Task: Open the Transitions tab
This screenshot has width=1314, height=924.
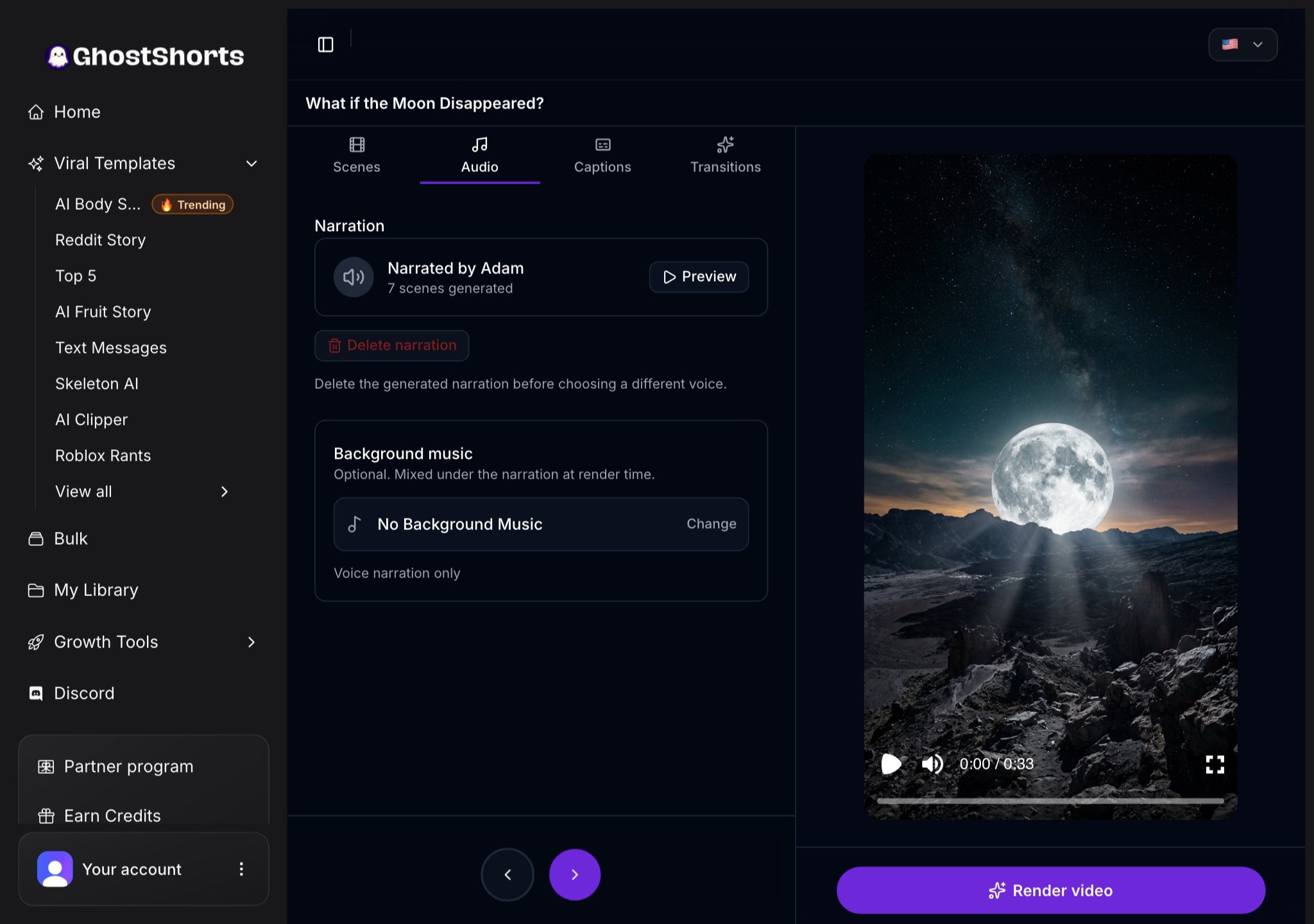Action: coord(726,155)
